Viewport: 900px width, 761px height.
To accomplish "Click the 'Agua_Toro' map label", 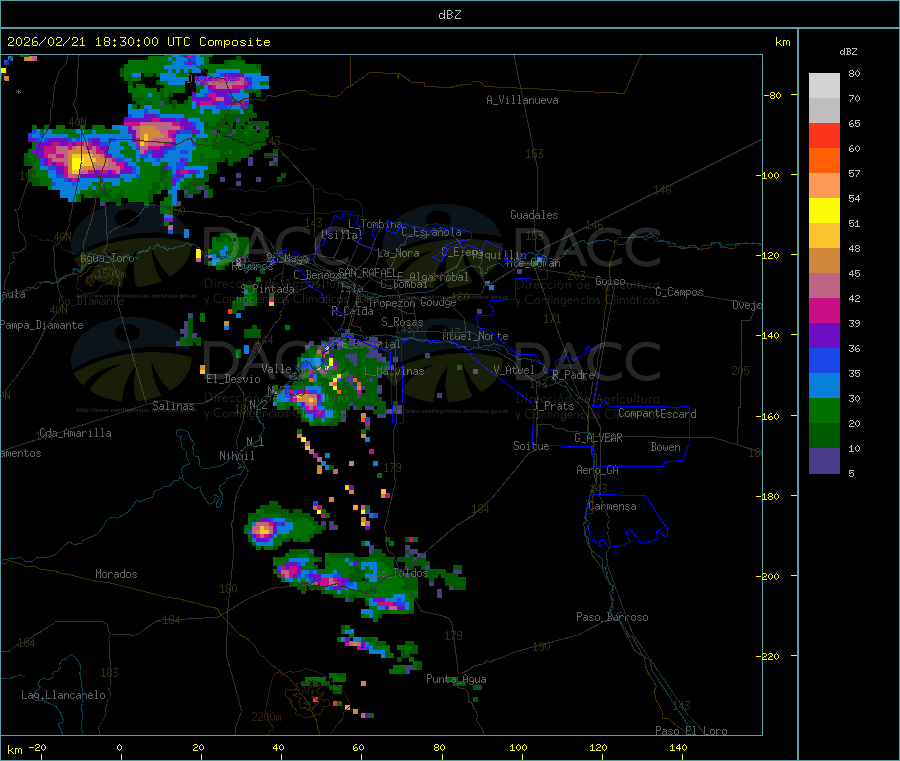I will coord(107,258).
